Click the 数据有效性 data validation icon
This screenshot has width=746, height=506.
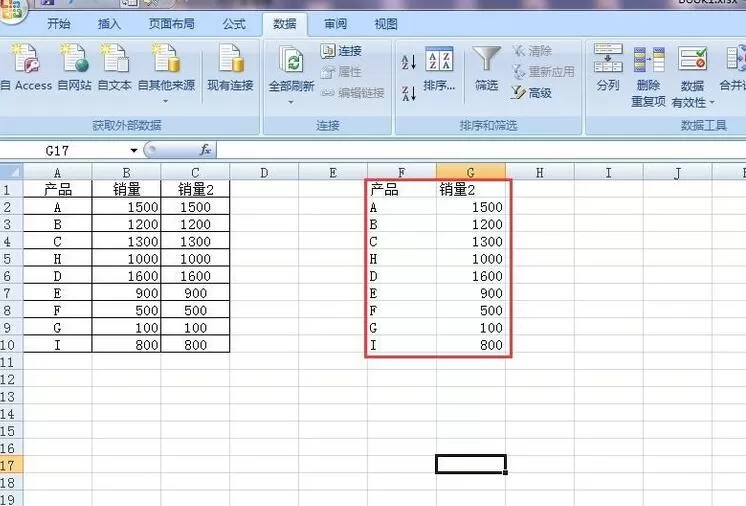pos(693,59)
